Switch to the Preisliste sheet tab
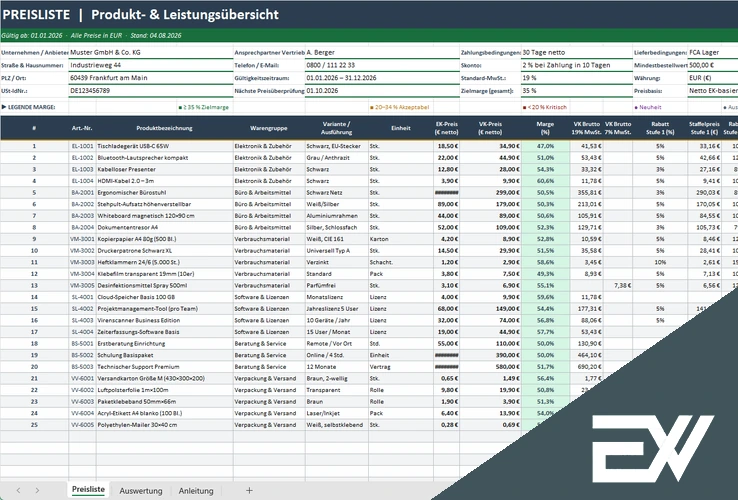The image size is (738, 500). click(x=88, y=490)
